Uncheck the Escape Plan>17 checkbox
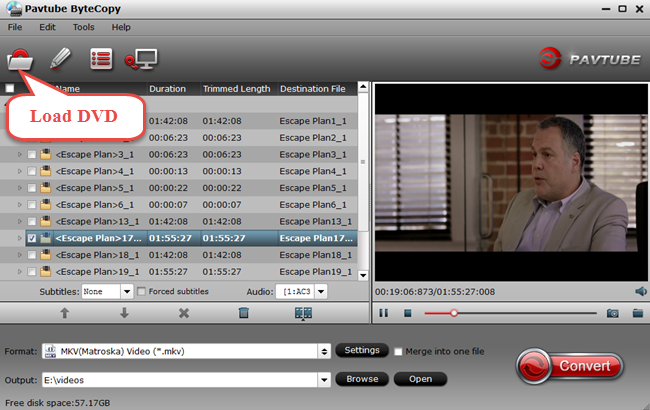 pyautogui.click(x=32, y=238)
